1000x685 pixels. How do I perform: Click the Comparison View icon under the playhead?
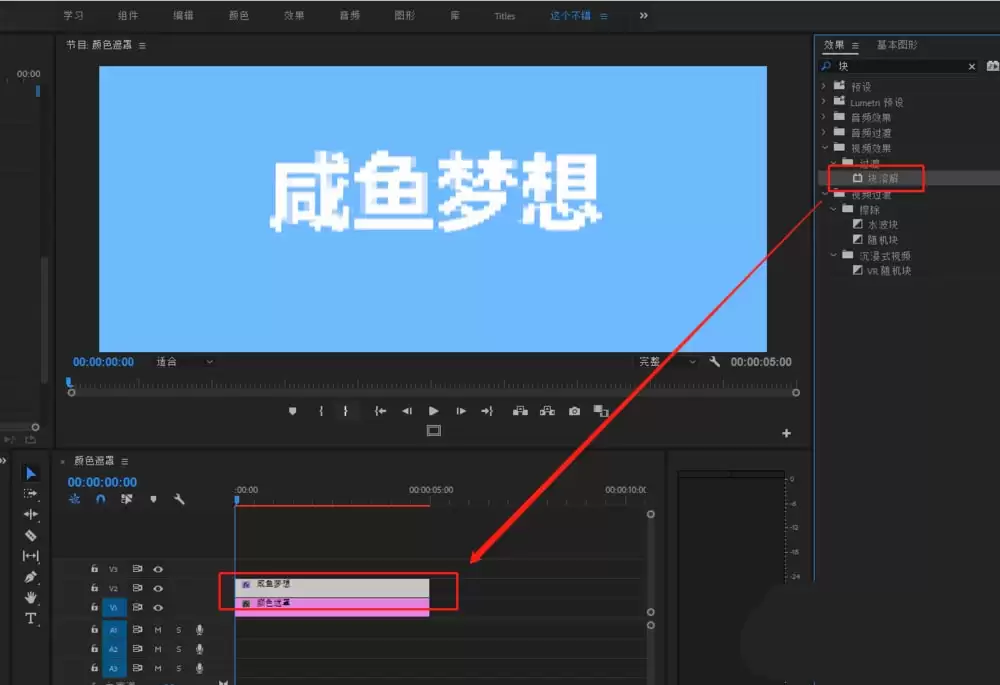pyautogui.click(x=433, y=430)
